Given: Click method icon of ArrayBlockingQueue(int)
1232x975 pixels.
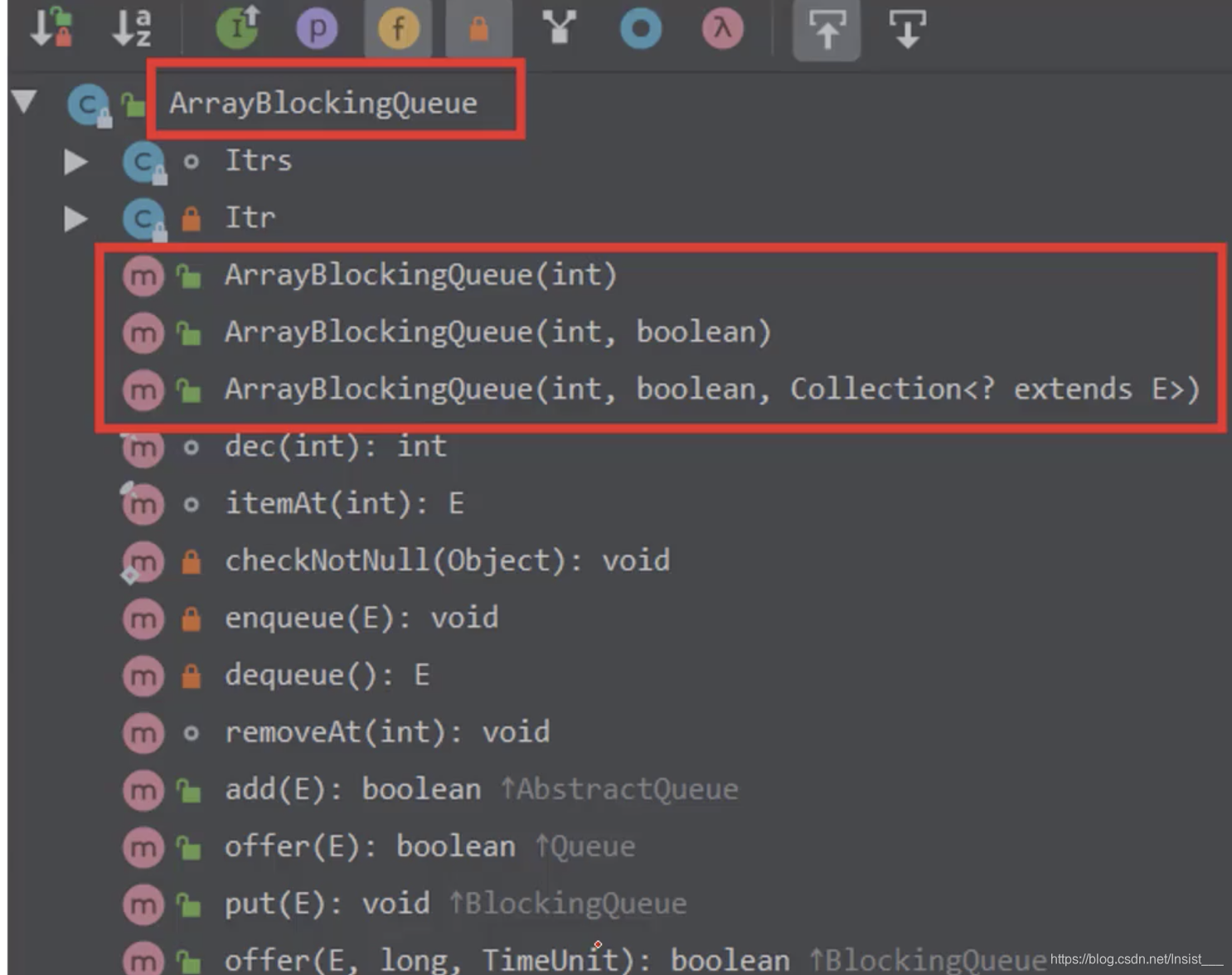Looking at the screenshot, I should [143, 276].
